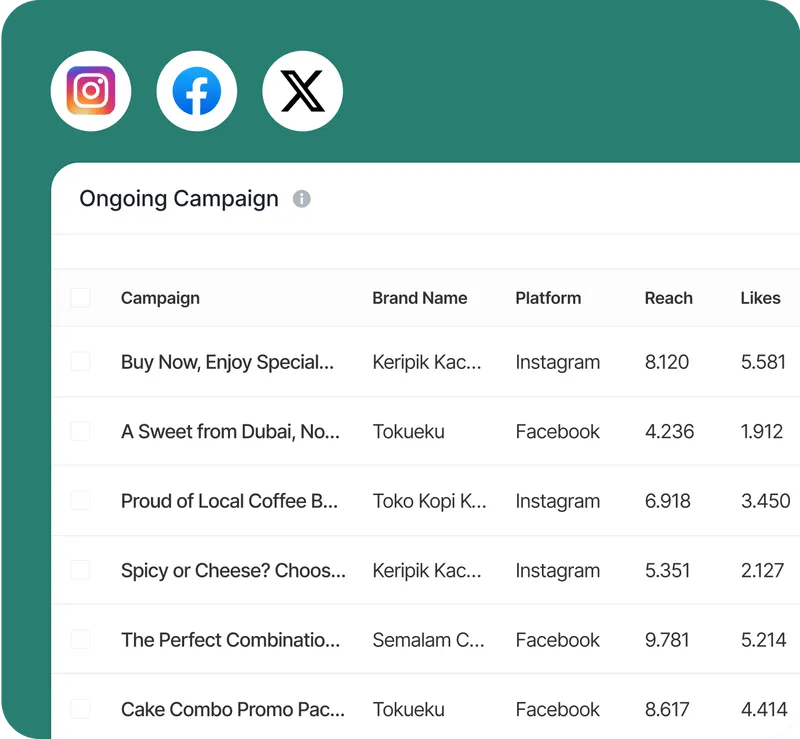Select Keripik Kac... in Buy Now row
This screenshot has width=800, height=739.
coord(427,362)
